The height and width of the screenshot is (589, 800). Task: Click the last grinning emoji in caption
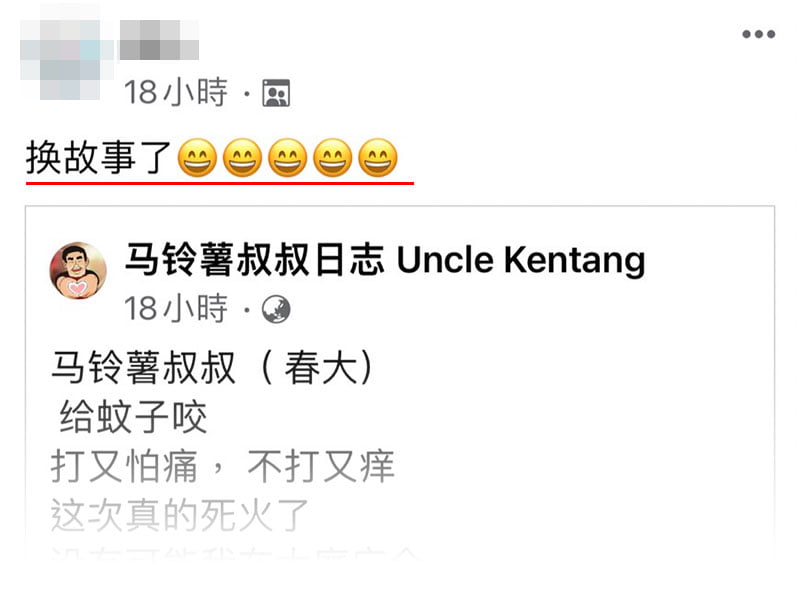tap(378, 158)
